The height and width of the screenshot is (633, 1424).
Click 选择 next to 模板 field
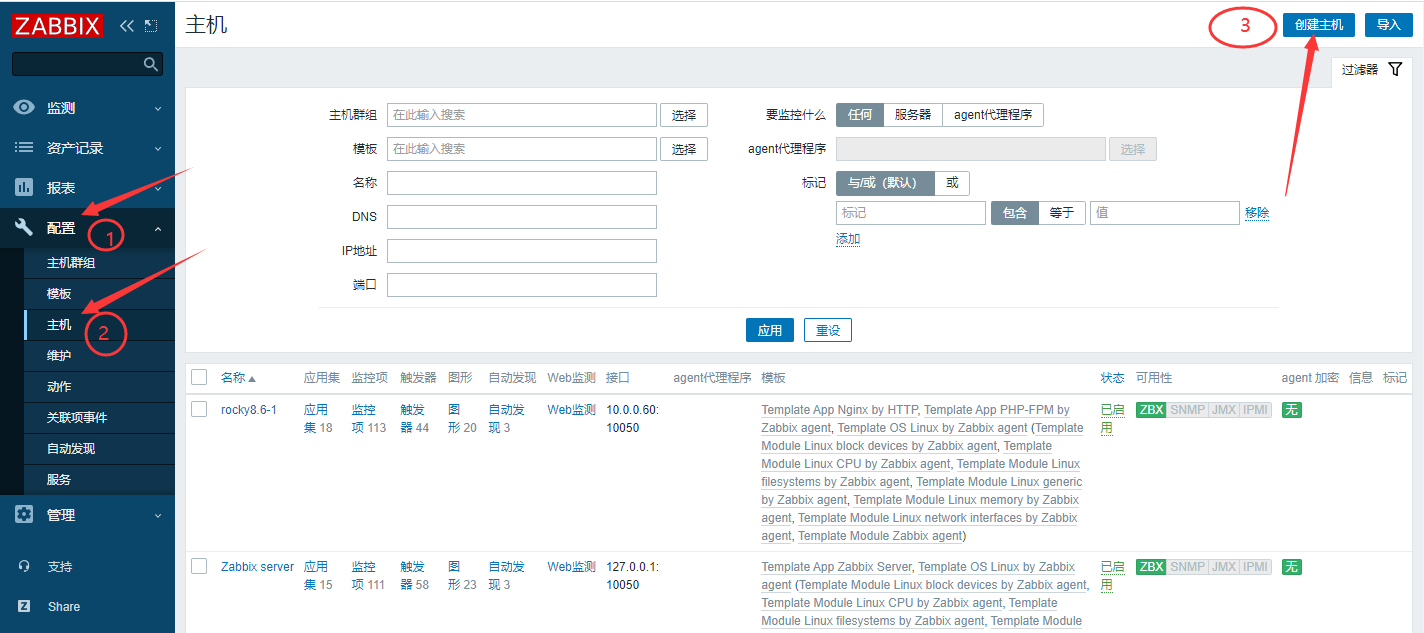coord(684,149)
